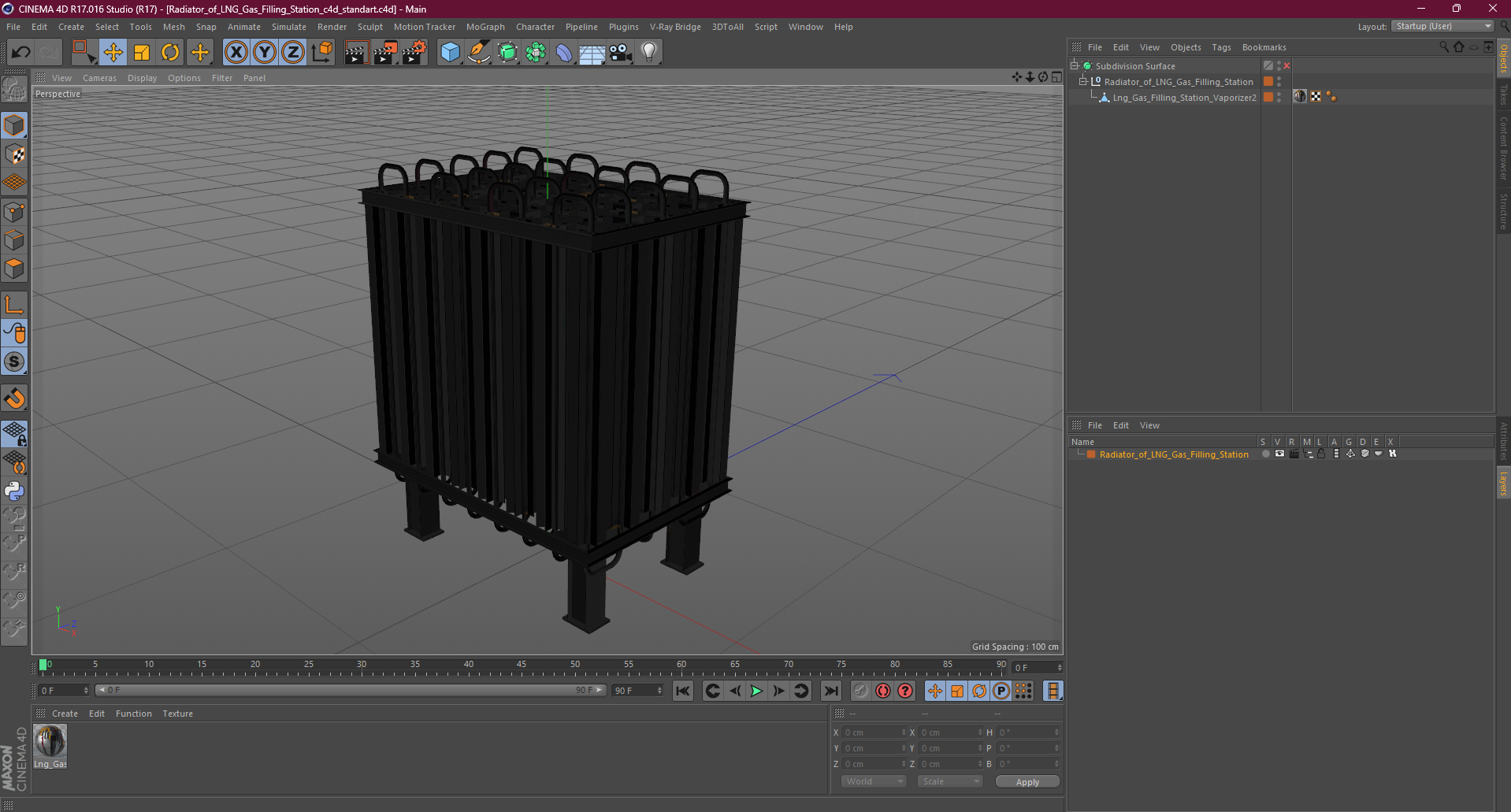Image resolution: width=1511 pixels, height=812 pixels.
Task: Open the Mesh menu
Action: coord(173,27)
